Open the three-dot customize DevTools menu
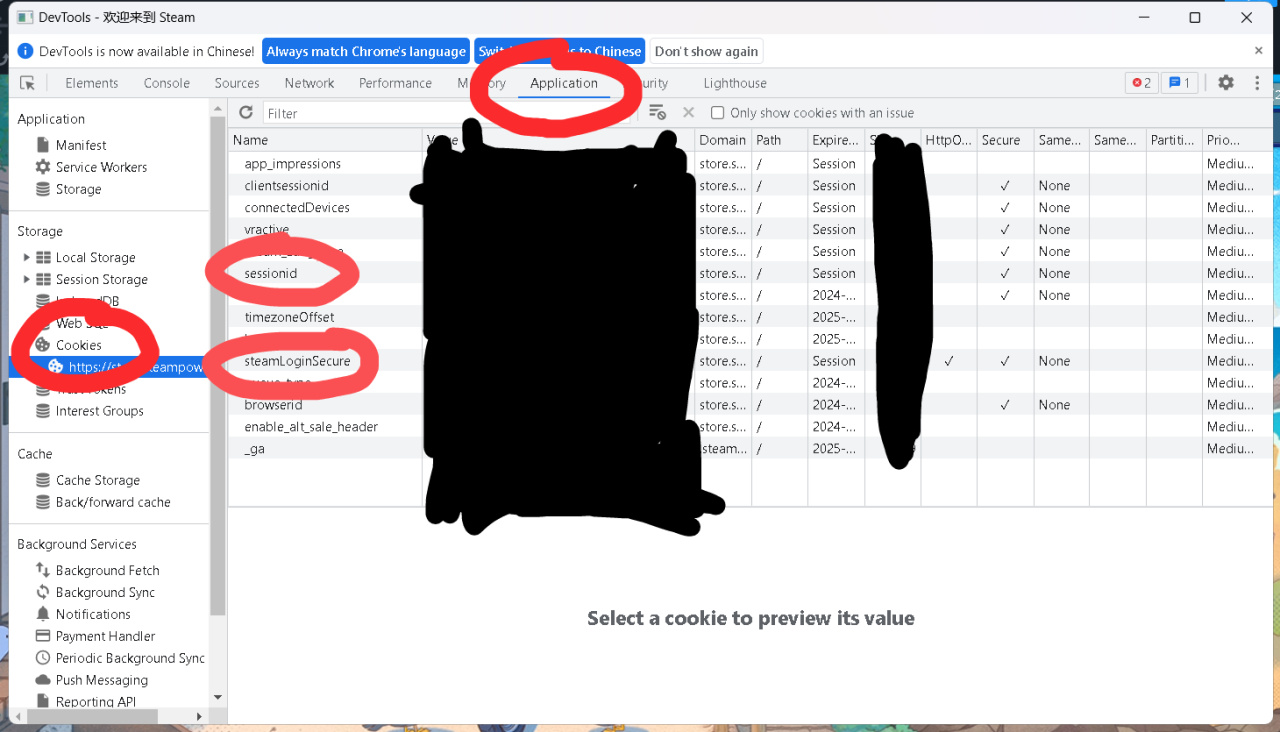The image size is (1280, 732). click(1257, 83)
